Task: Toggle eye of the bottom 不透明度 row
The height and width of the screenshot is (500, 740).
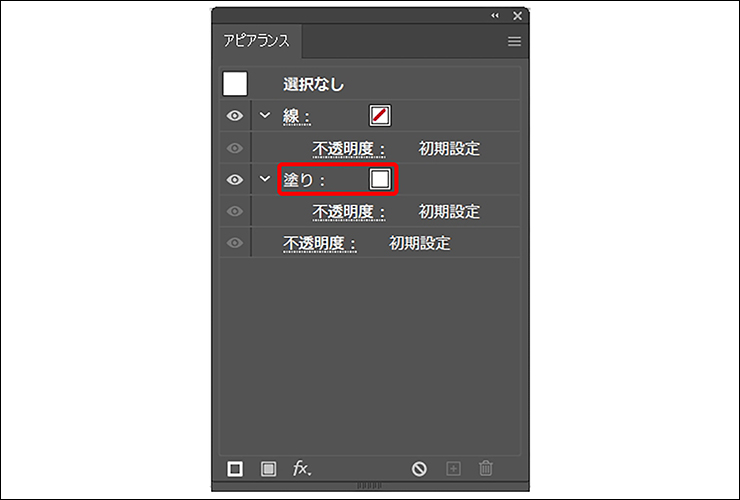Action: [x=235, y=243]
